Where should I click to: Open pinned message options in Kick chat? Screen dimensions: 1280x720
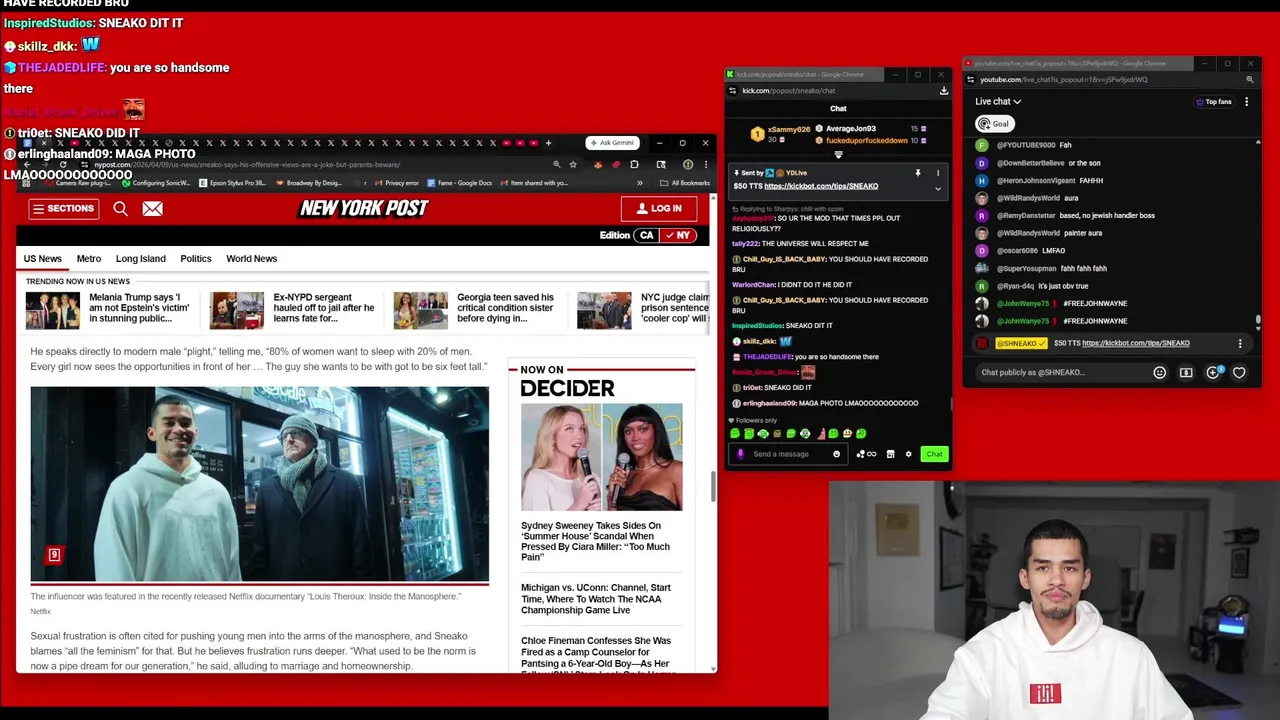coord(938,173)
